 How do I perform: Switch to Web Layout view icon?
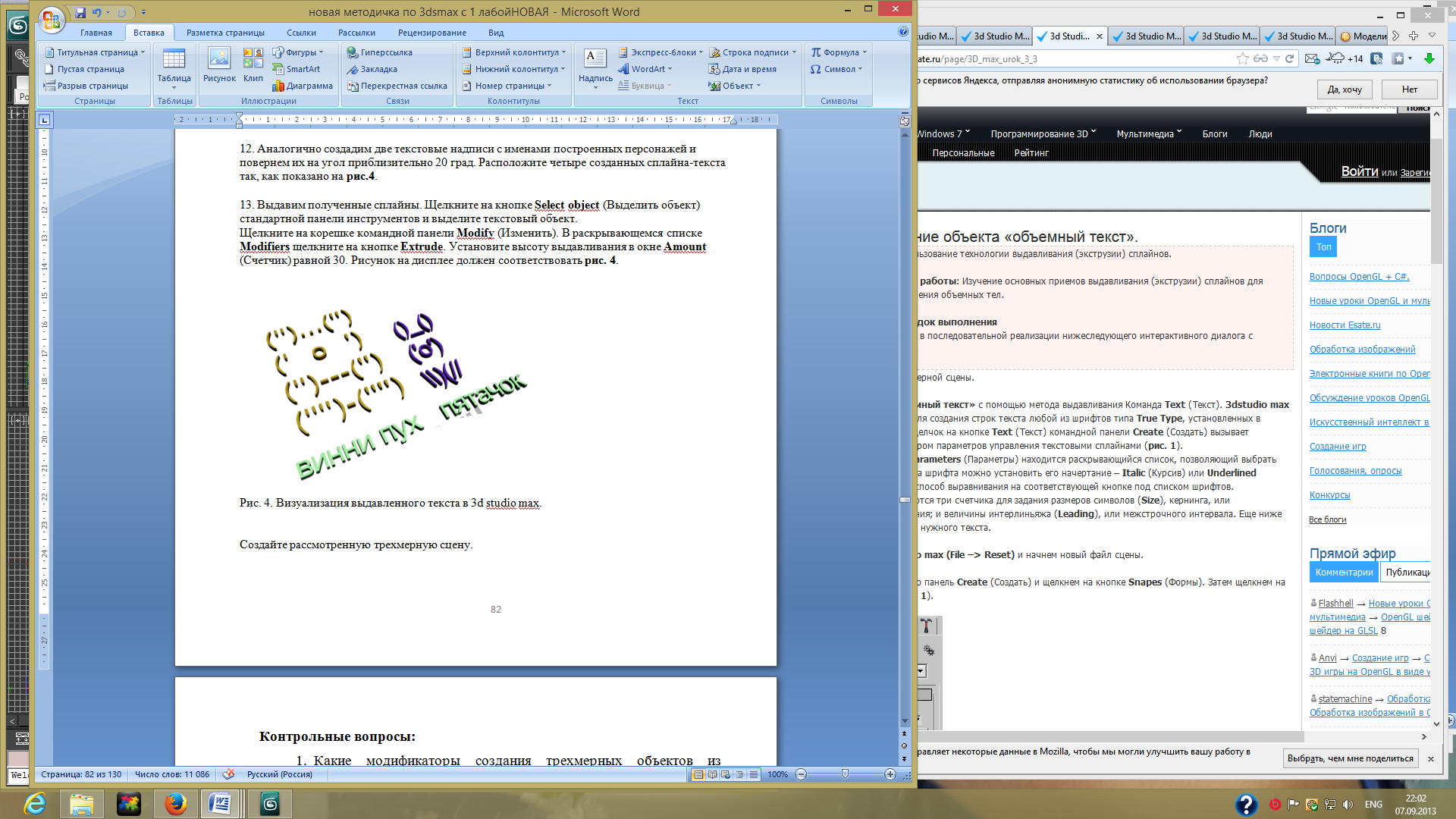(x=726, y=774)
